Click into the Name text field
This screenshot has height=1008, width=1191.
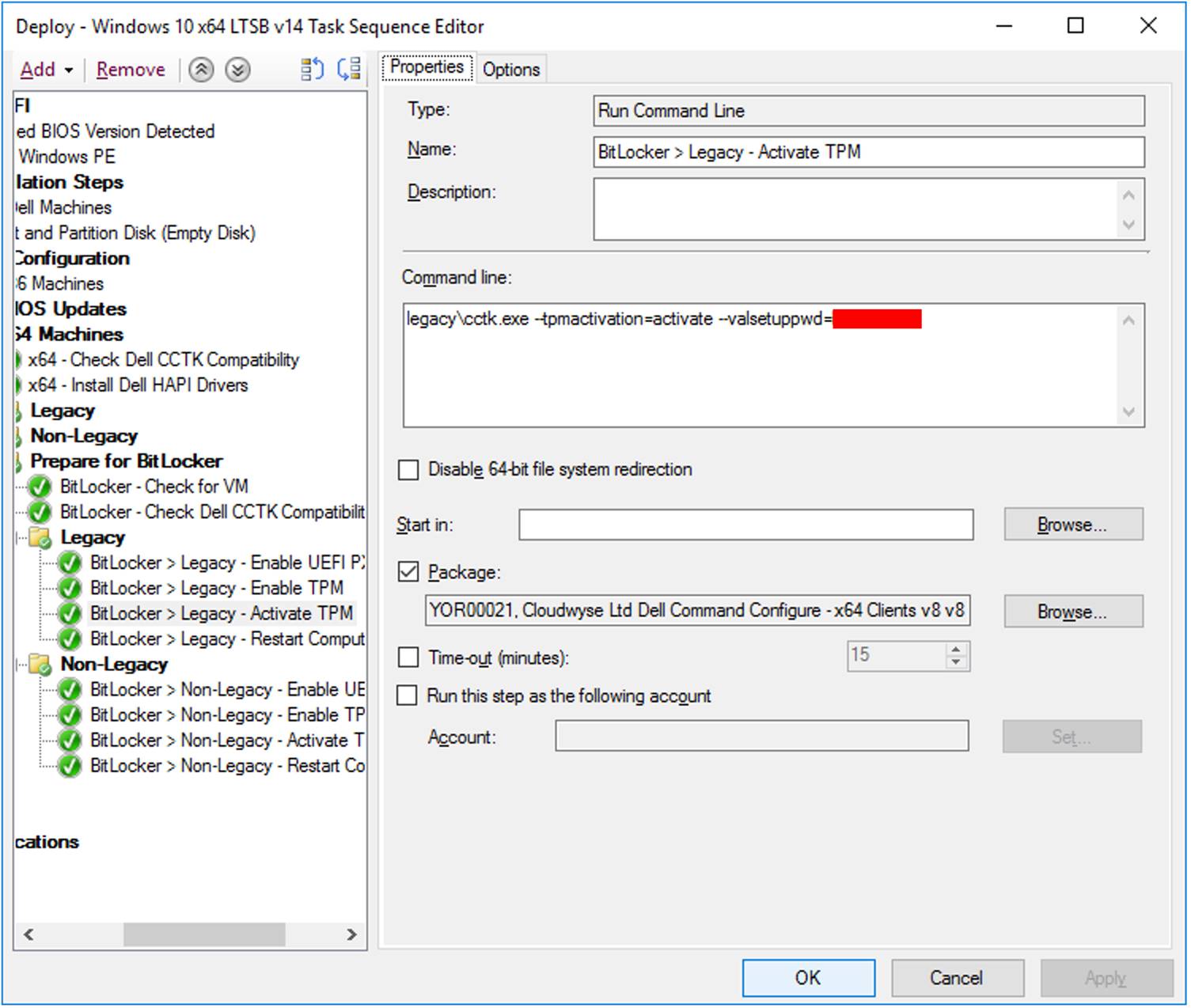pos(868,152)
